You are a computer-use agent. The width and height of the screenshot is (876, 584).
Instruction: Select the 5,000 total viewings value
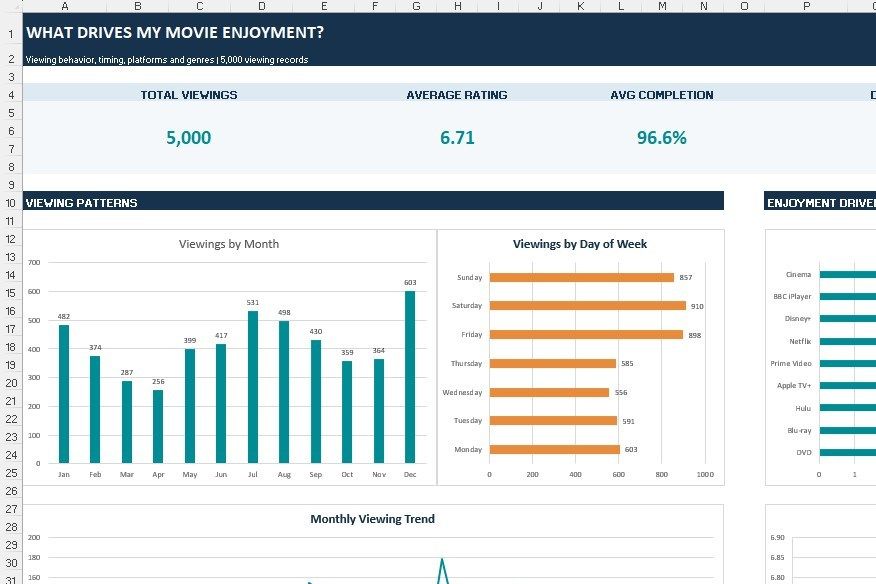click(189, 137)
